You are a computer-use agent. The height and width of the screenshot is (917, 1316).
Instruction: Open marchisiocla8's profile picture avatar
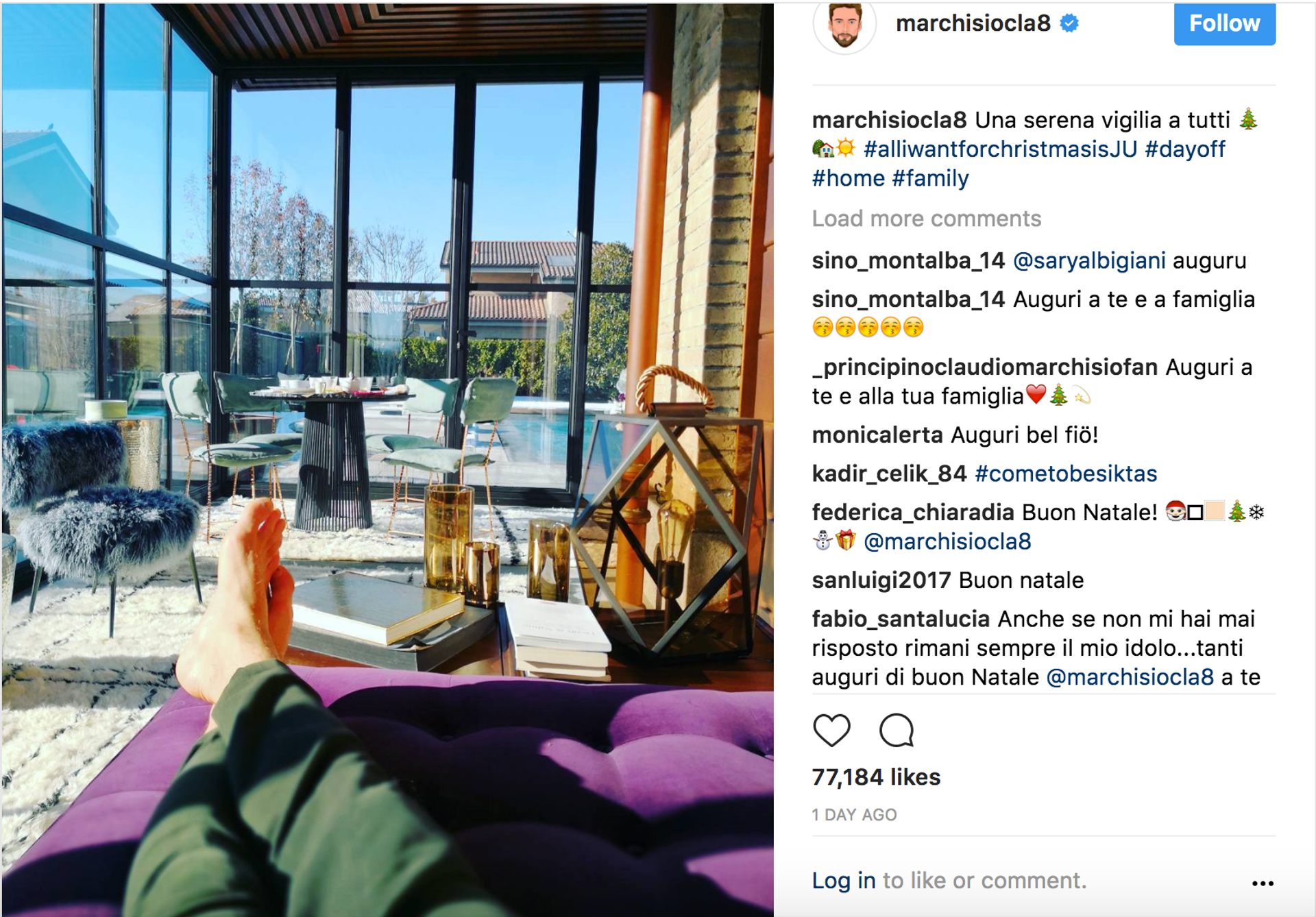(844, 25)
